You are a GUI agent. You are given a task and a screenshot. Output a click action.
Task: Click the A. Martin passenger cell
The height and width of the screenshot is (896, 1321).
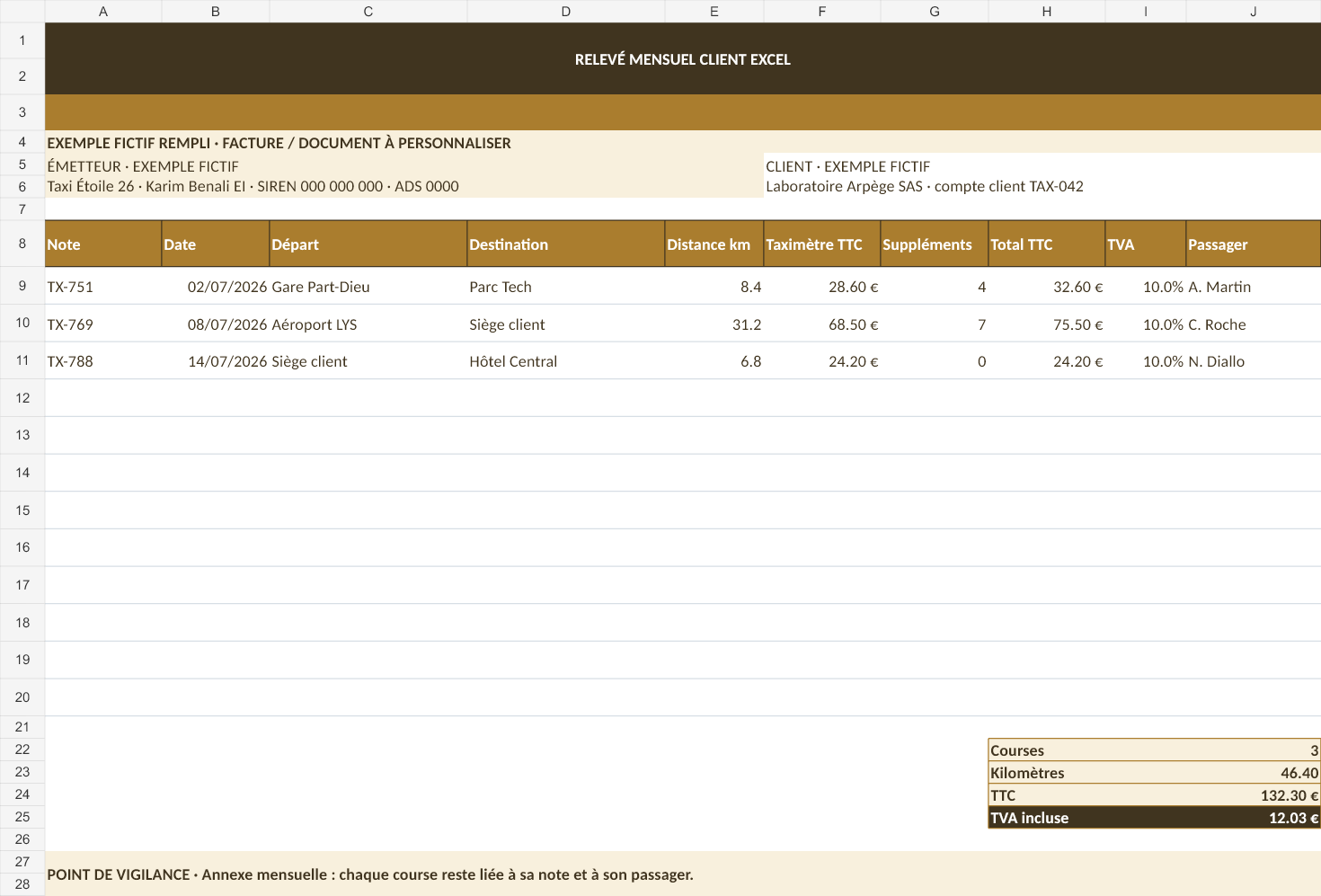[x=1254, y=286]
